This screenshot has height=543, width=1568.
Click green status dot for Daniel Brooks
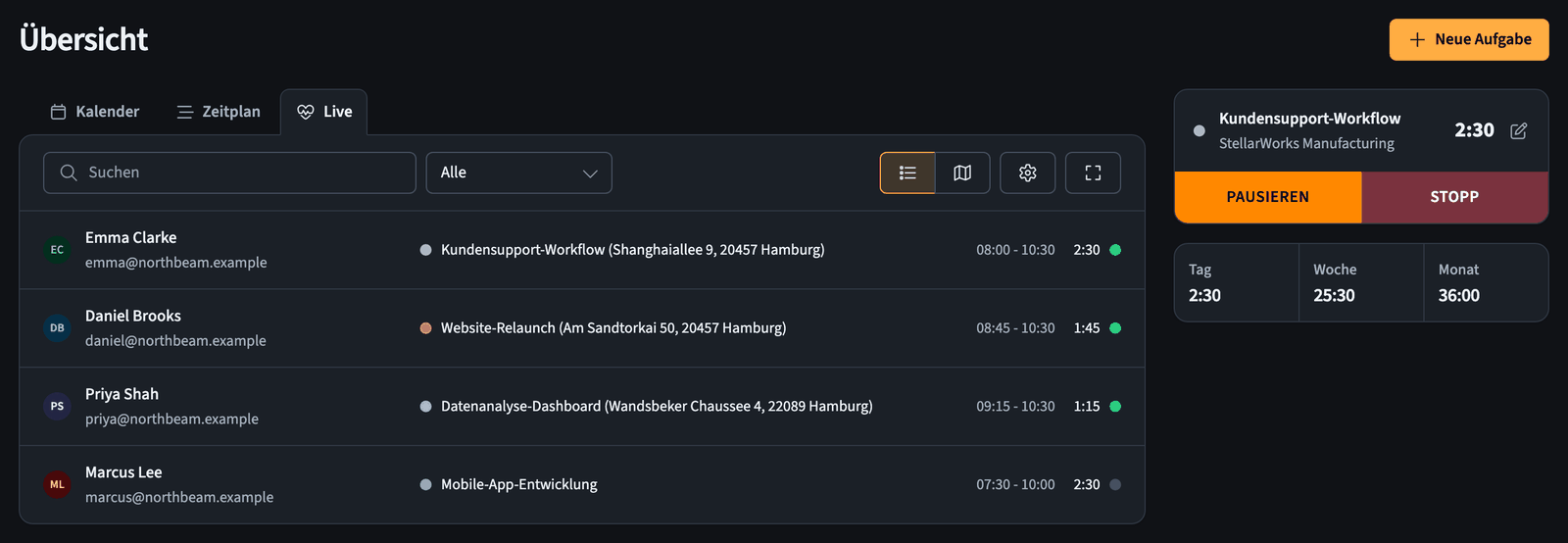pos(1115,328)
